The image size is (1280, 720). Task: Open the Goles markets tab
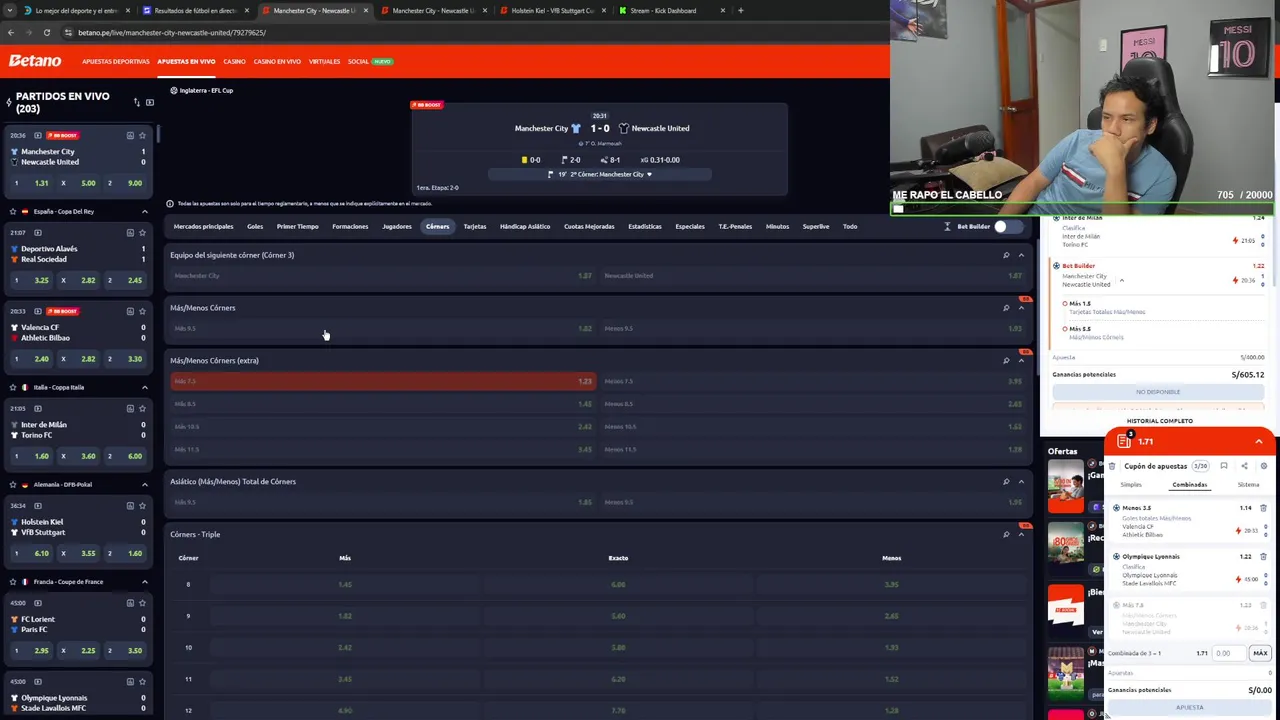[x=255, y=226]
